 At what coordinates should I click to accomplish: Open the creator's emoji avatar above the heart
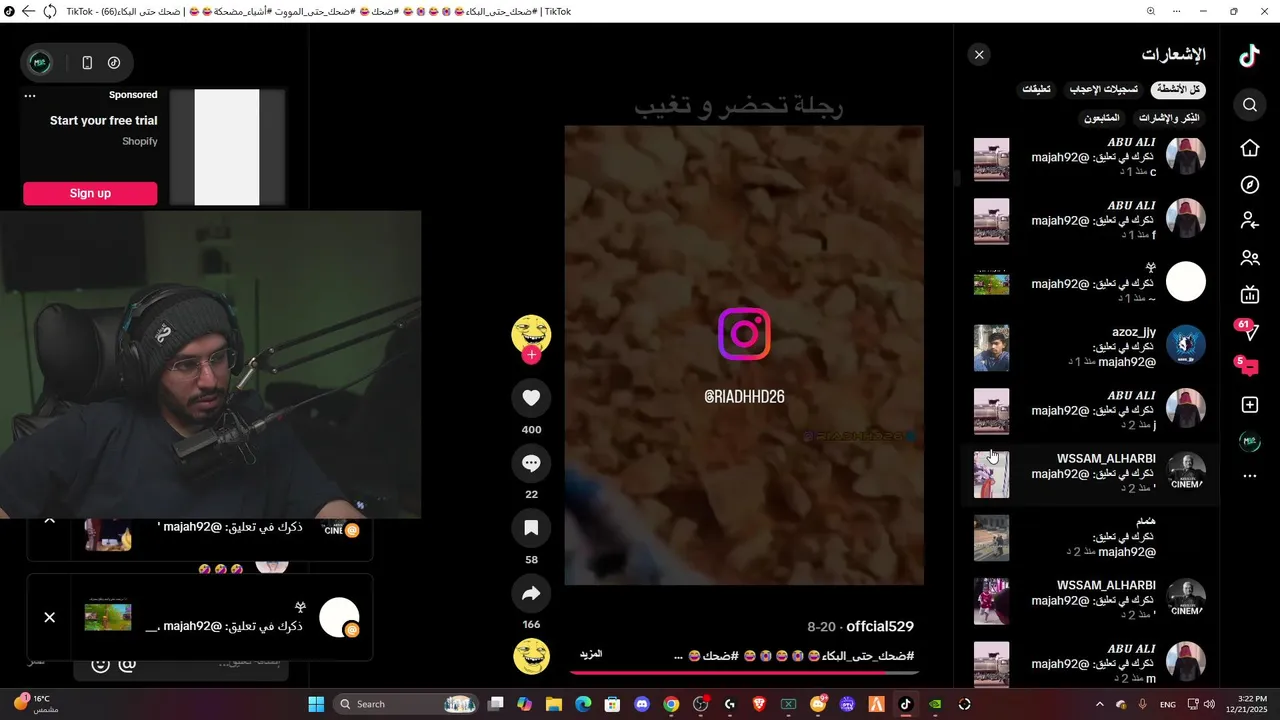coord(531,334)
